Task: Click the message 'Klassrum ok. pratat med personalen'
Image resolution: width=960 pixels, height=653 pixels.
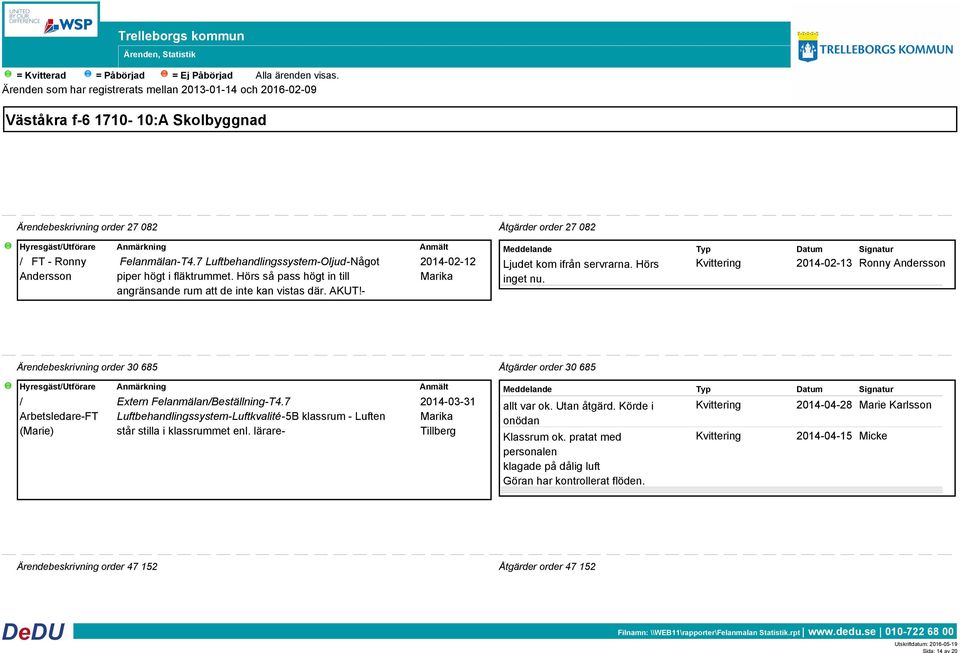Action: tap(562, 444)
